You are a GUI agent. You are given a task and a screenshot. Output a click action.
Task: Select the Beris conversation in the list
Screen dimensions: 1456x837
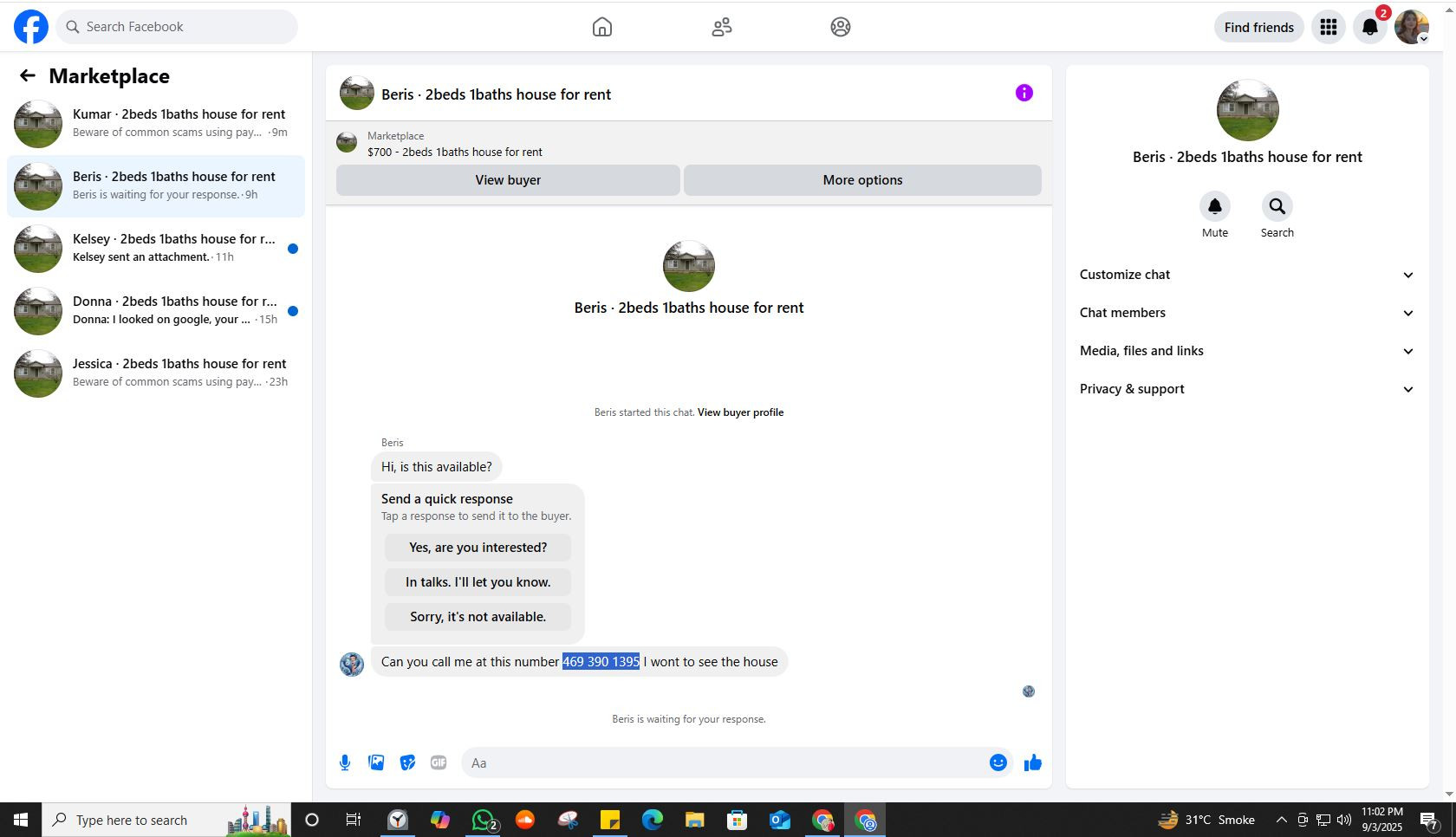pyautogui.click(x=156, y=185)
